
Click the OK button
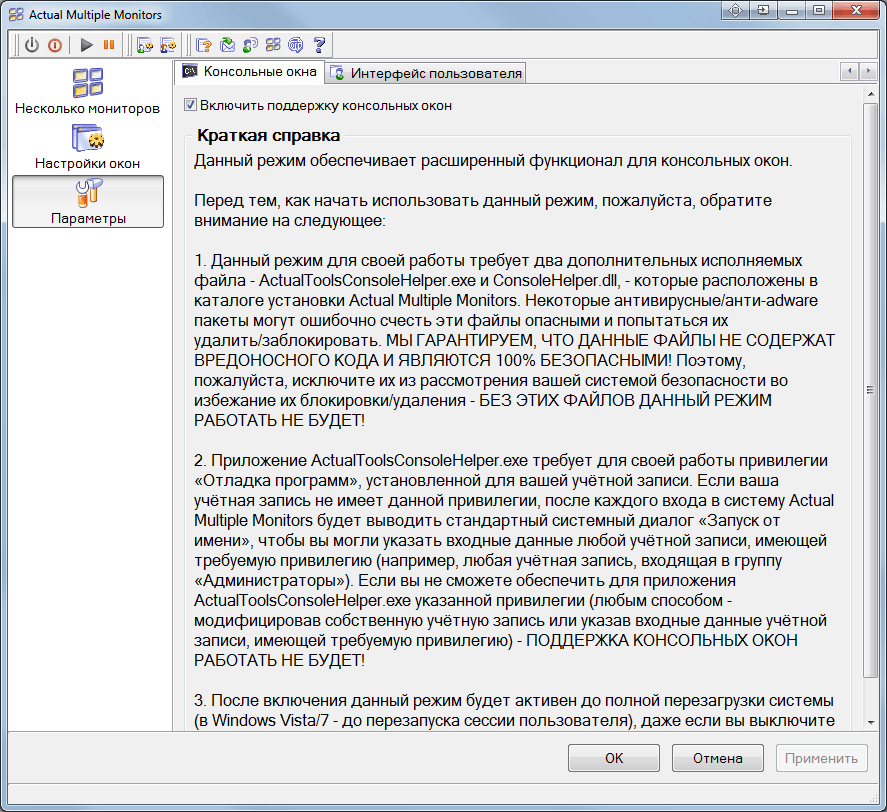pos(614,758)
